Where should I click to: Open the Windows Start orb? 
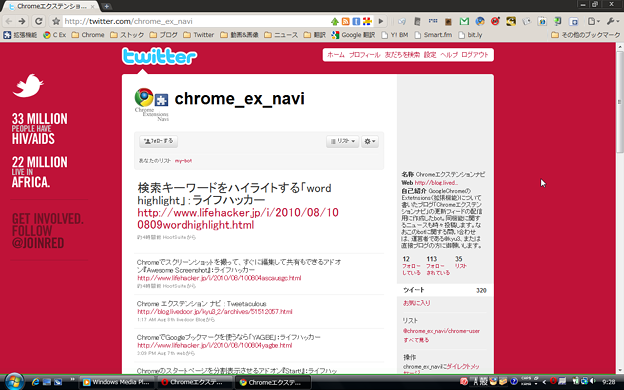pos(14,382)
